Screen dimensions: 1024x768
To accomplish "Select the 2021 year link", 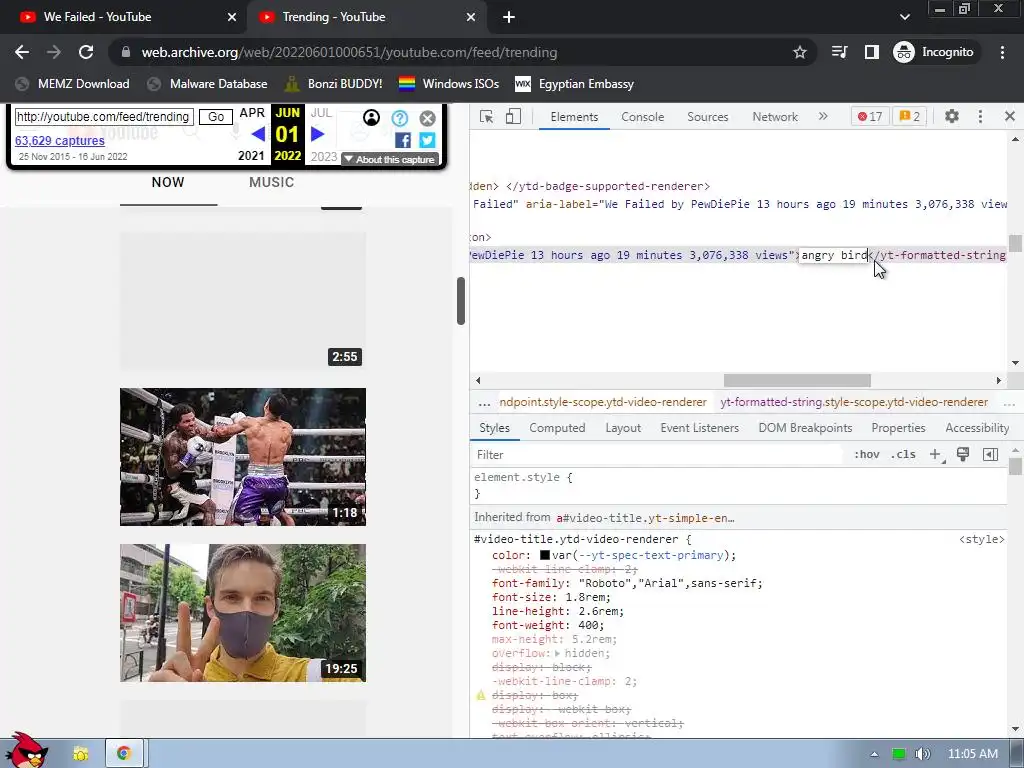I will pyautogui.click(x=251, y=156).
